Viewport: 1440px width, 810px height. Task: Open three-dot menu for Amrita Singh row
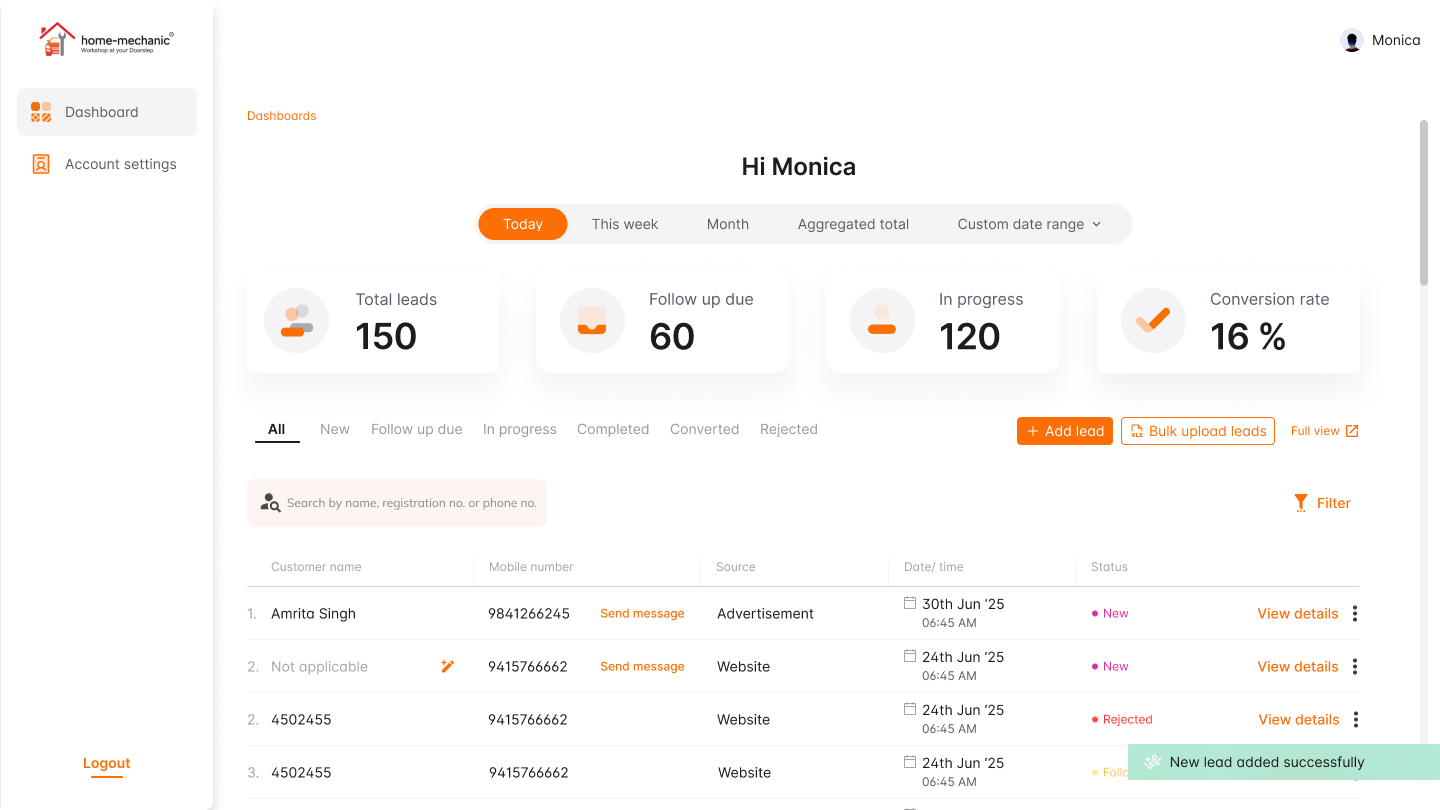click(1355, 614)
